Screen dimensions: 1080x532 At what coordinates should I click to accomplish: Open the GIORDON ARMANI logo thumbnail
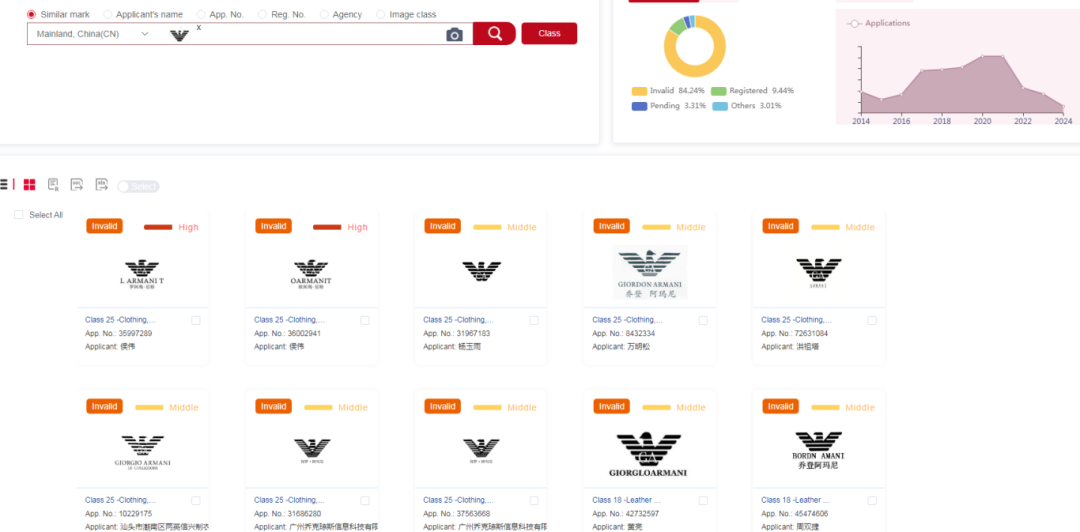650,273
